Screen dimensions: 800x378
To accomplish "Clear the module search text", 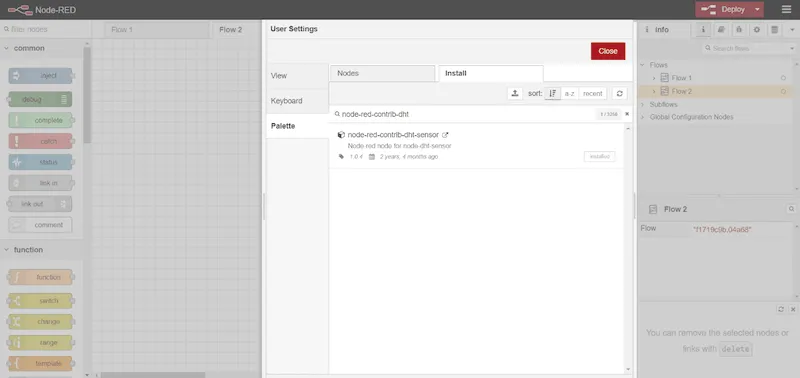I will point(627,114).
